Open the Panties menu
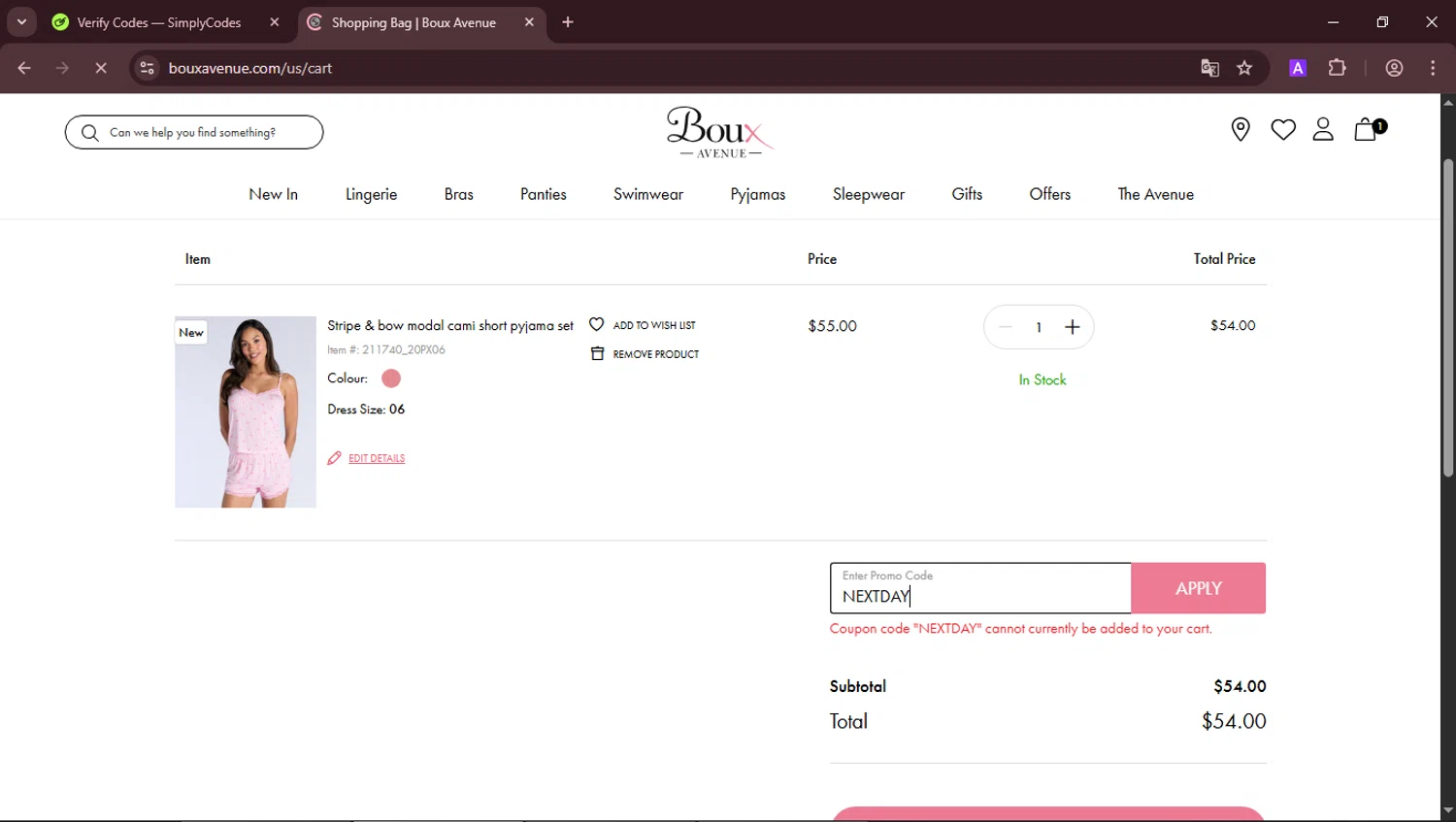The width and height of the screenshot is (1456, 822). (x=544, y=194)
